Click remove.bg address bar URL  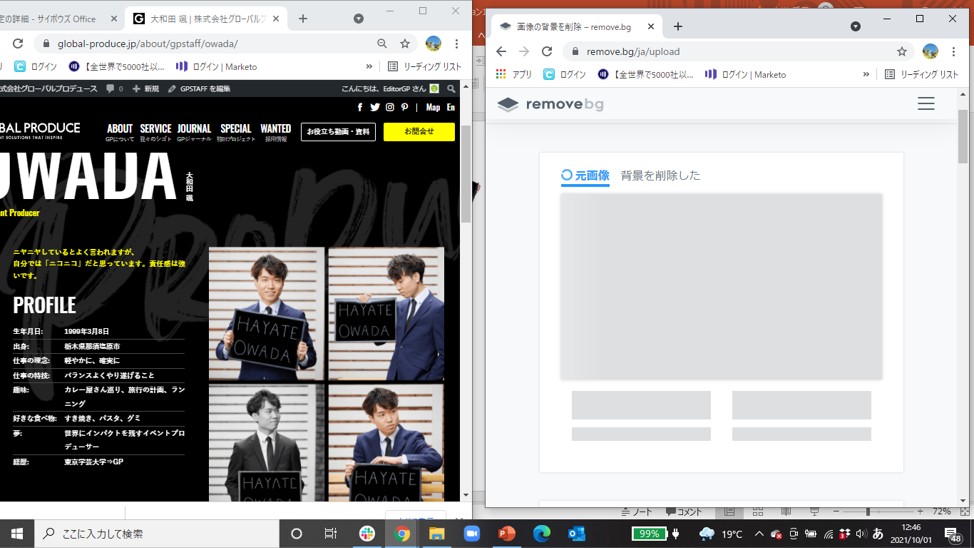tap(633, 52)
